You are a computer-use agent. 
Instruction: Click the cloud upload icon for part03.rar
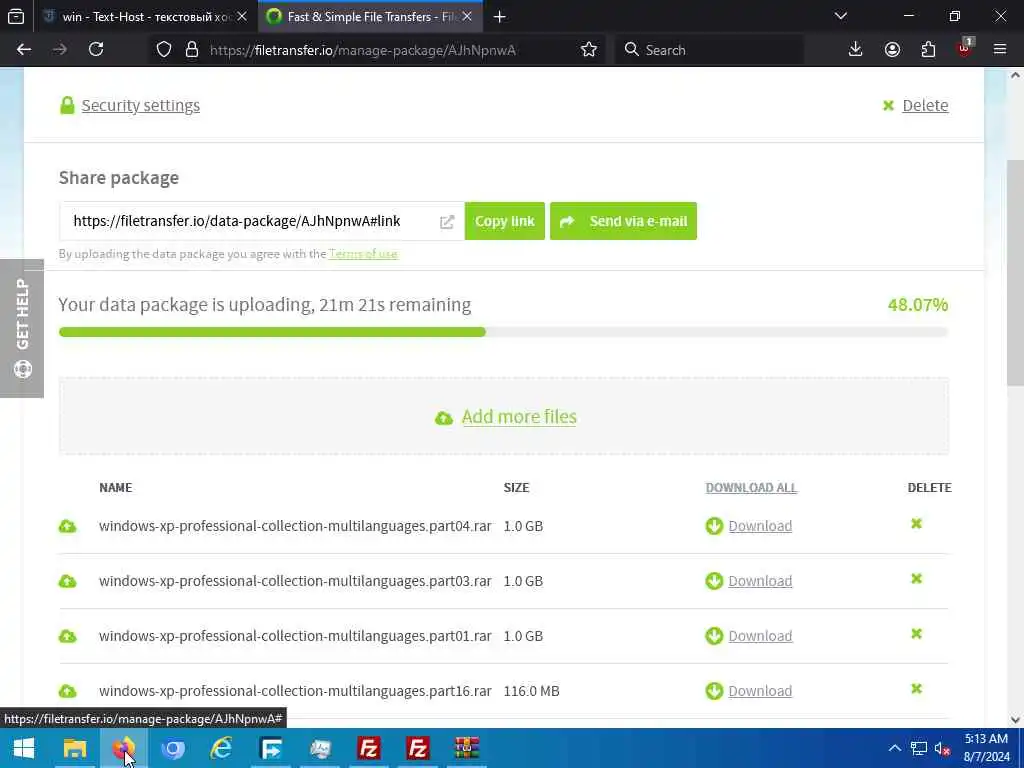tap(67, 581)
